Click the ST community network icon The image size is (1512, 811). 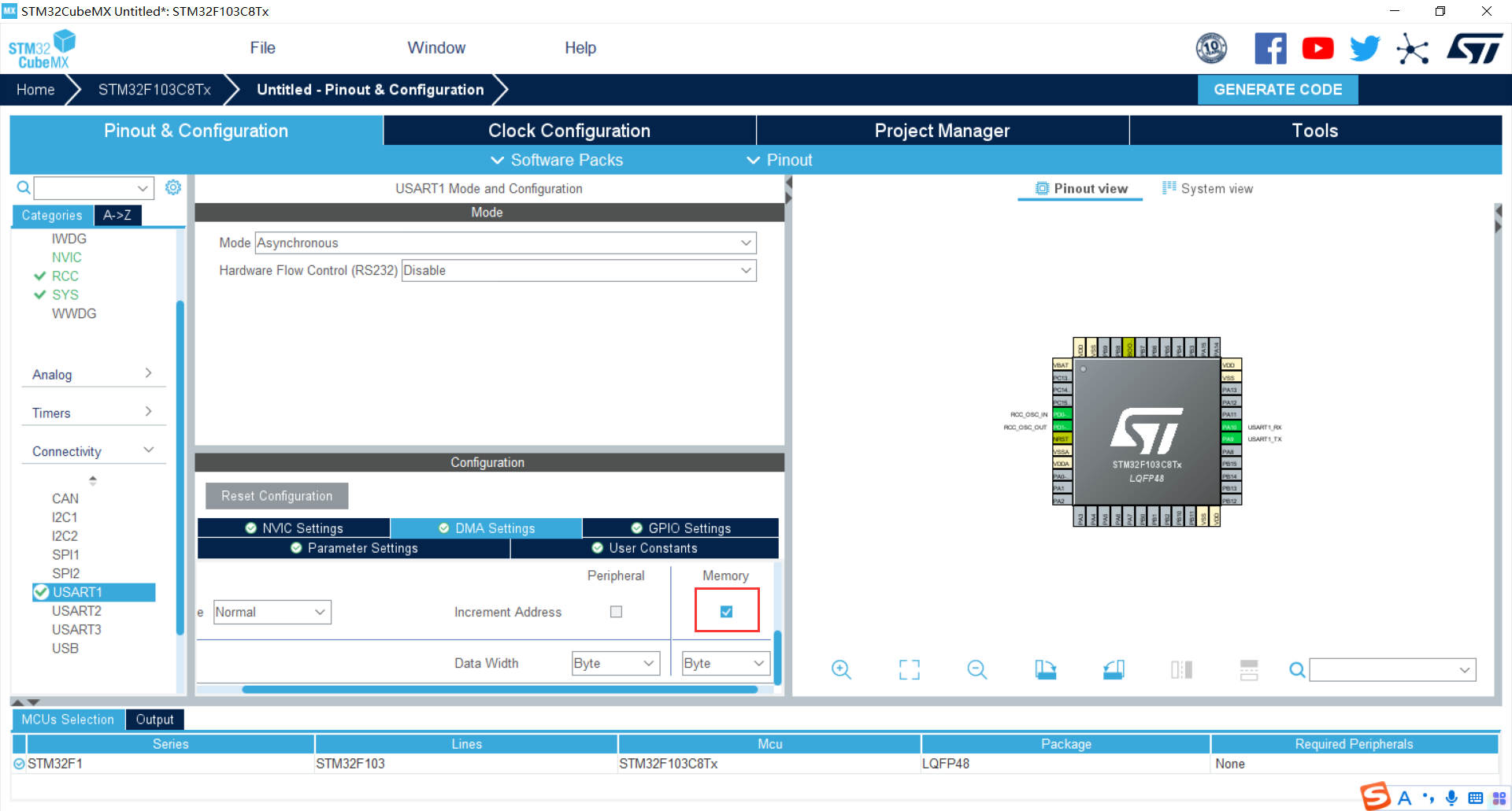1413,49
